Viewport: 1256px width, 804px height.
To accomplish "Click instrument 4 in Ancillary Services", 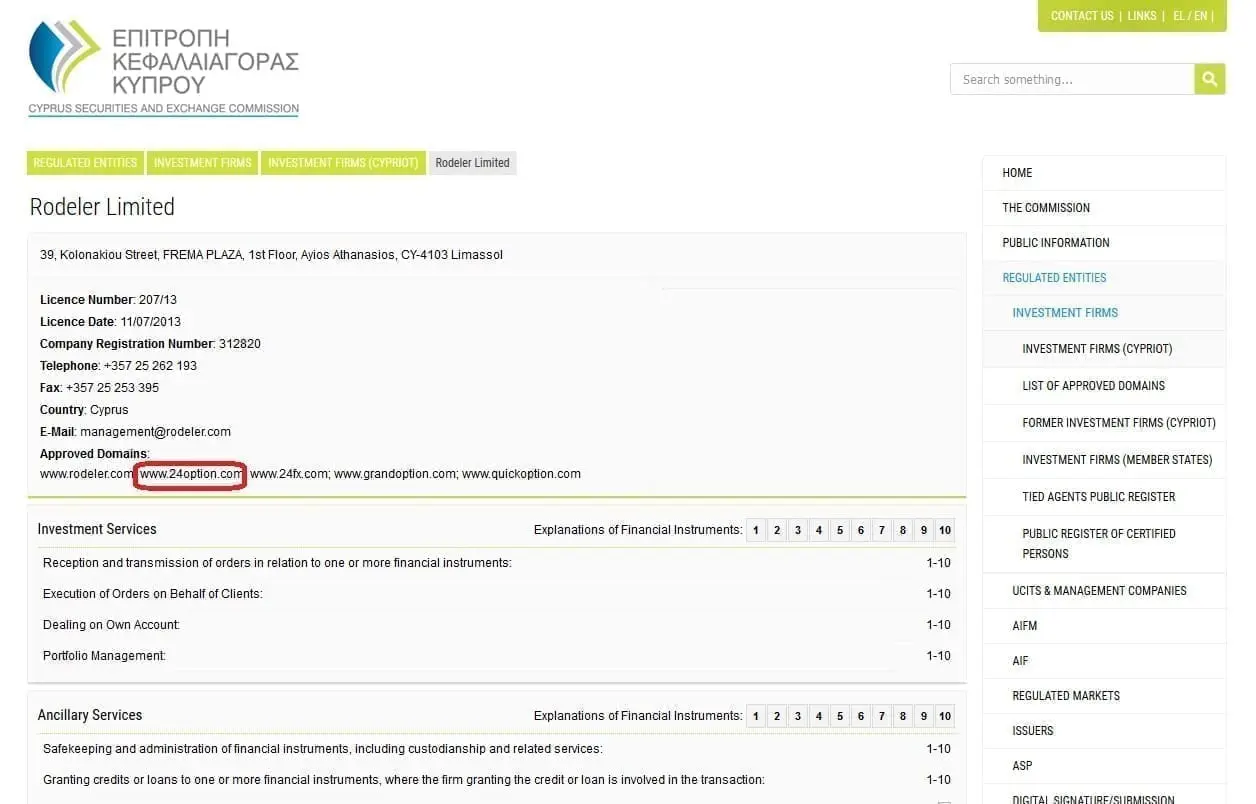I will (x=819, y=717).
